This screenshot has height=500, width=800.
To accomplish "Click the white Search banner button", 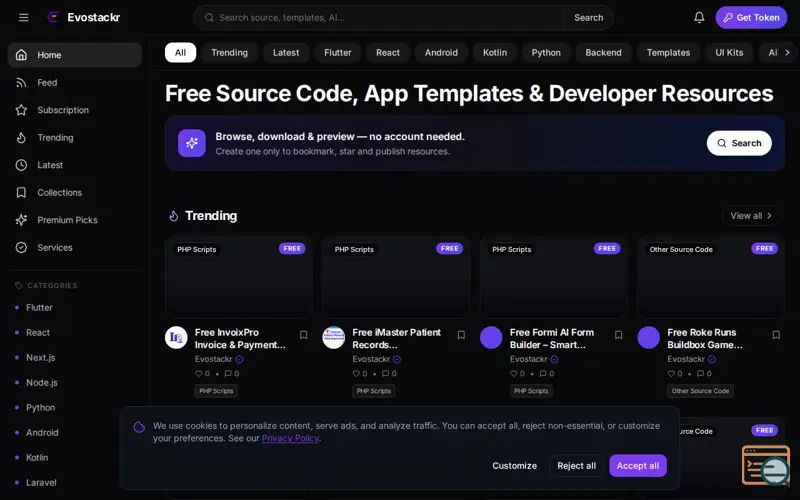I will pyautogui.click(x=739, y=143).
